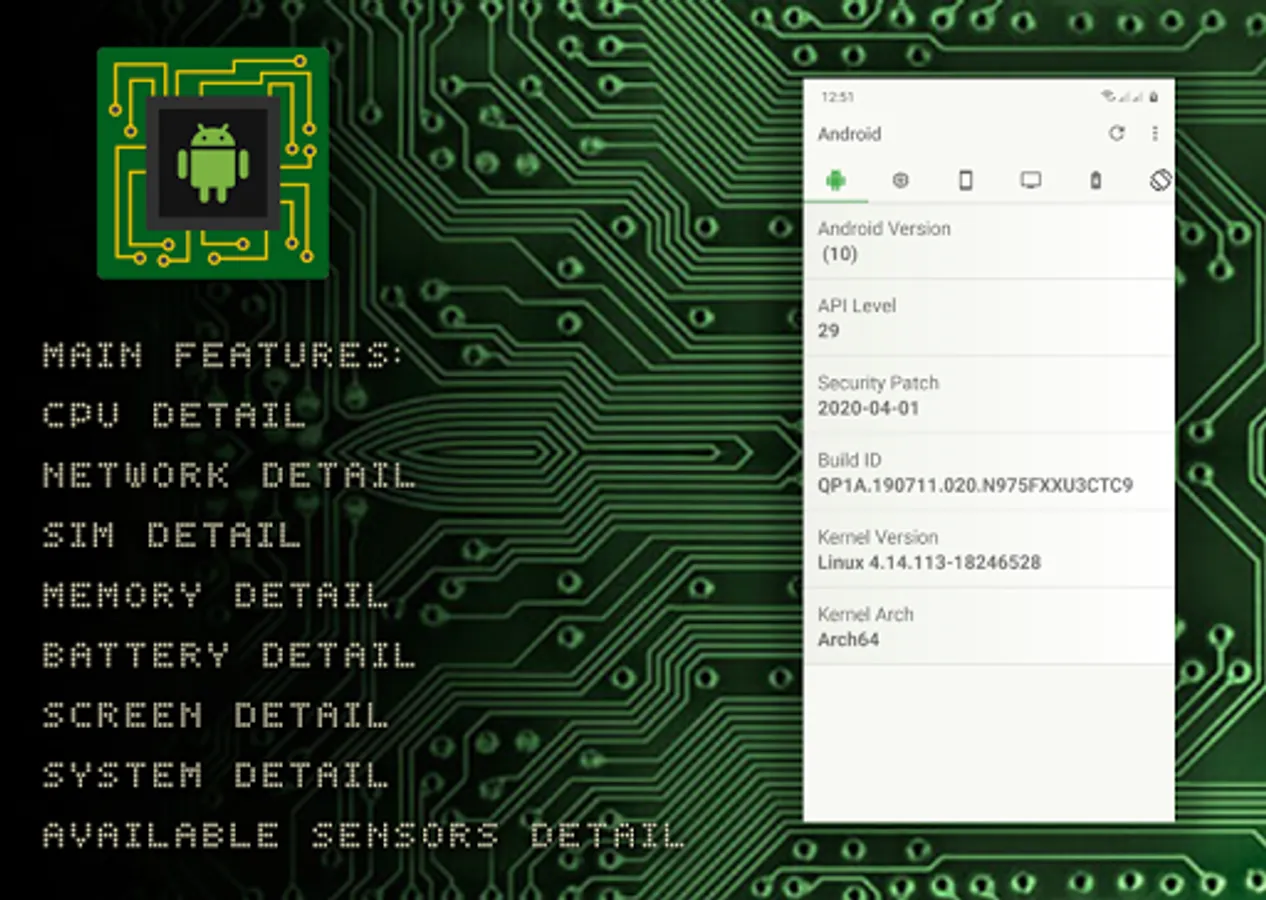Select the green Android robot tab
This screenshot has height=900, width=1266.
point(836,180)
